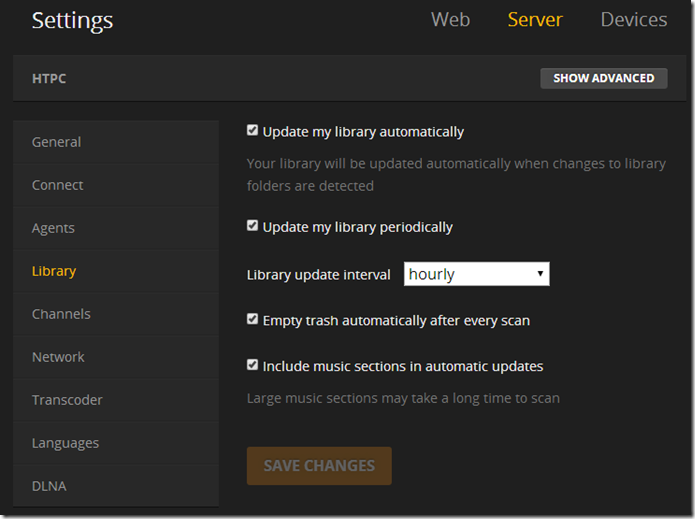The height and width of the screenshot is (519, 695).
Task: Open the Library update interval dropdown
Action: tap(476, 274)
